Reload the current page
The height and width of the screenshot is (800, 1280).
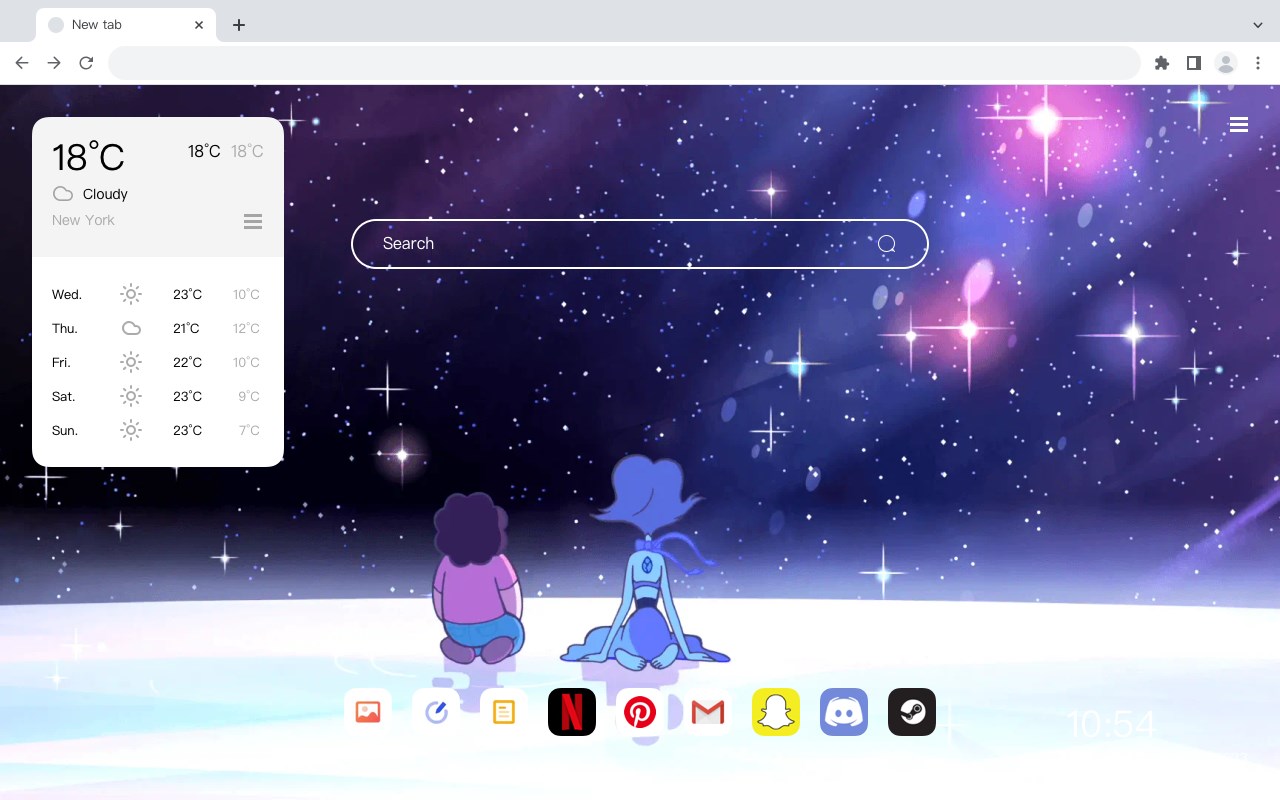(x=86, y=63)
